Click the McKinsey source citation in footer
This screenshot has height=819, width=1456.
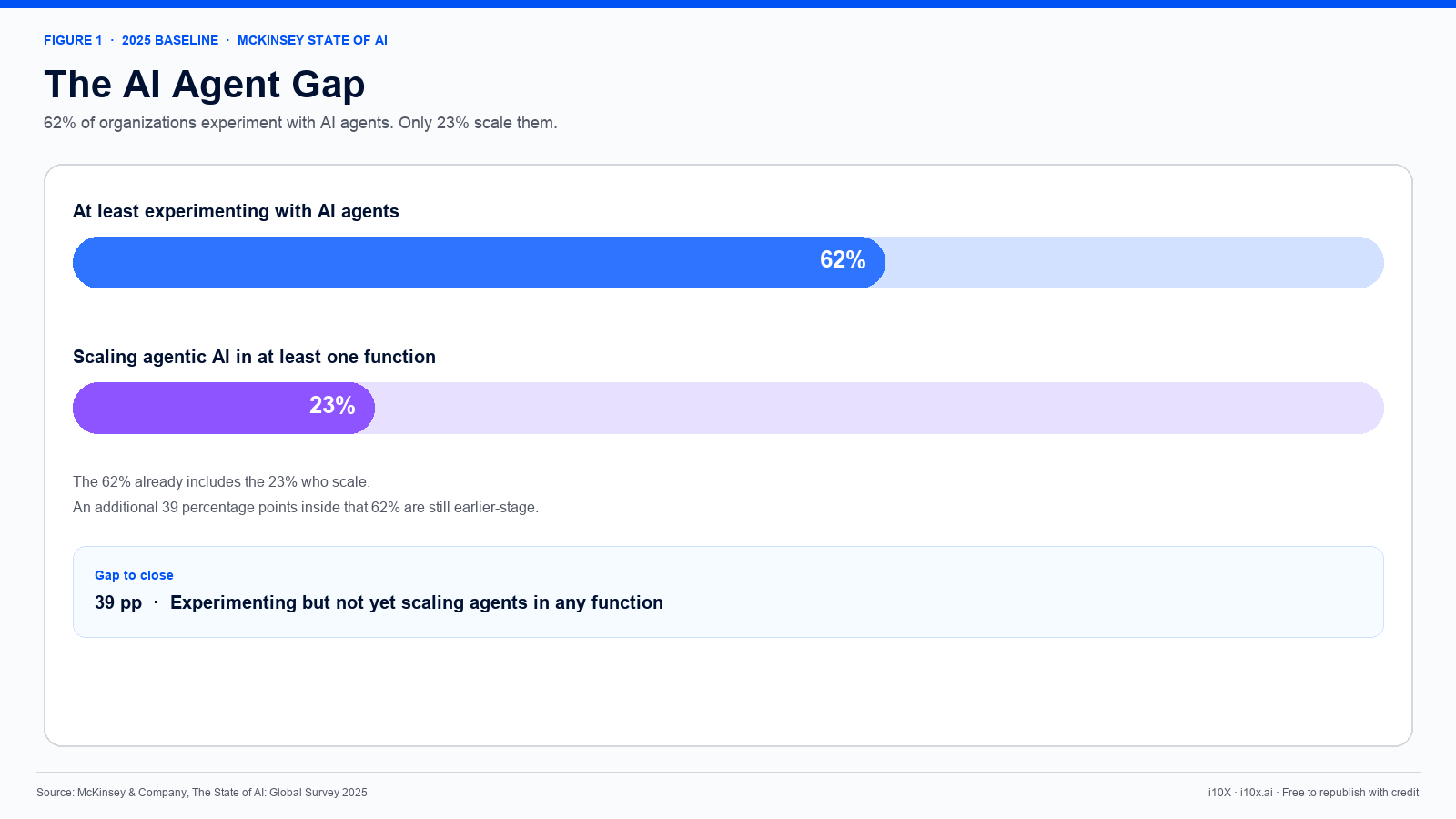click(x=202, y=793)
